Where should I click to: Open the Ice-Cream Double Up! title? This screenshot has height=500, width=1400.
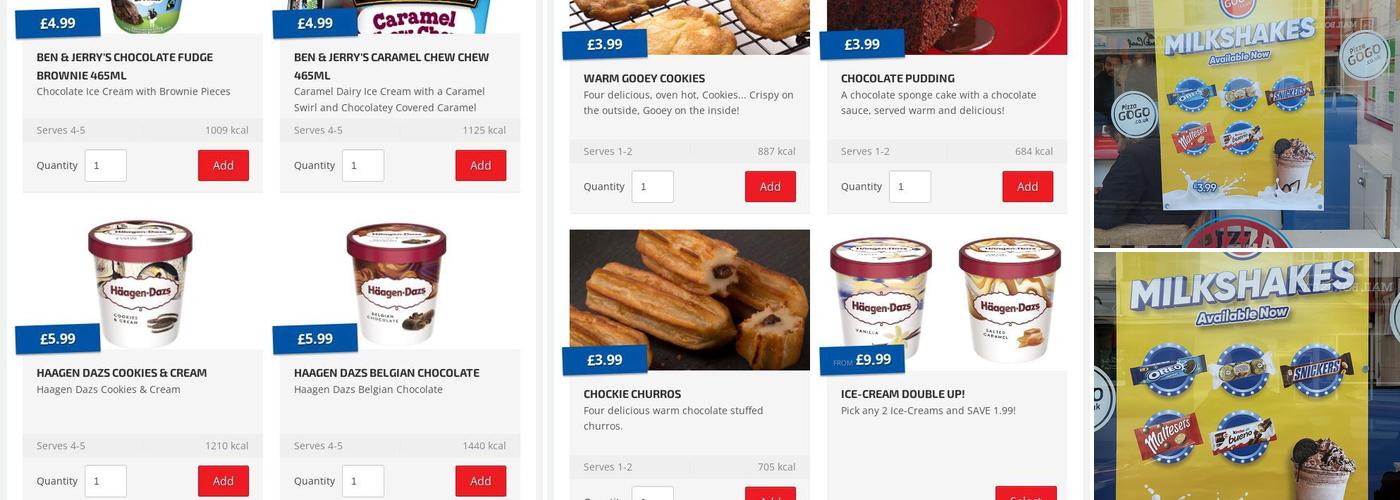(903, 394)
